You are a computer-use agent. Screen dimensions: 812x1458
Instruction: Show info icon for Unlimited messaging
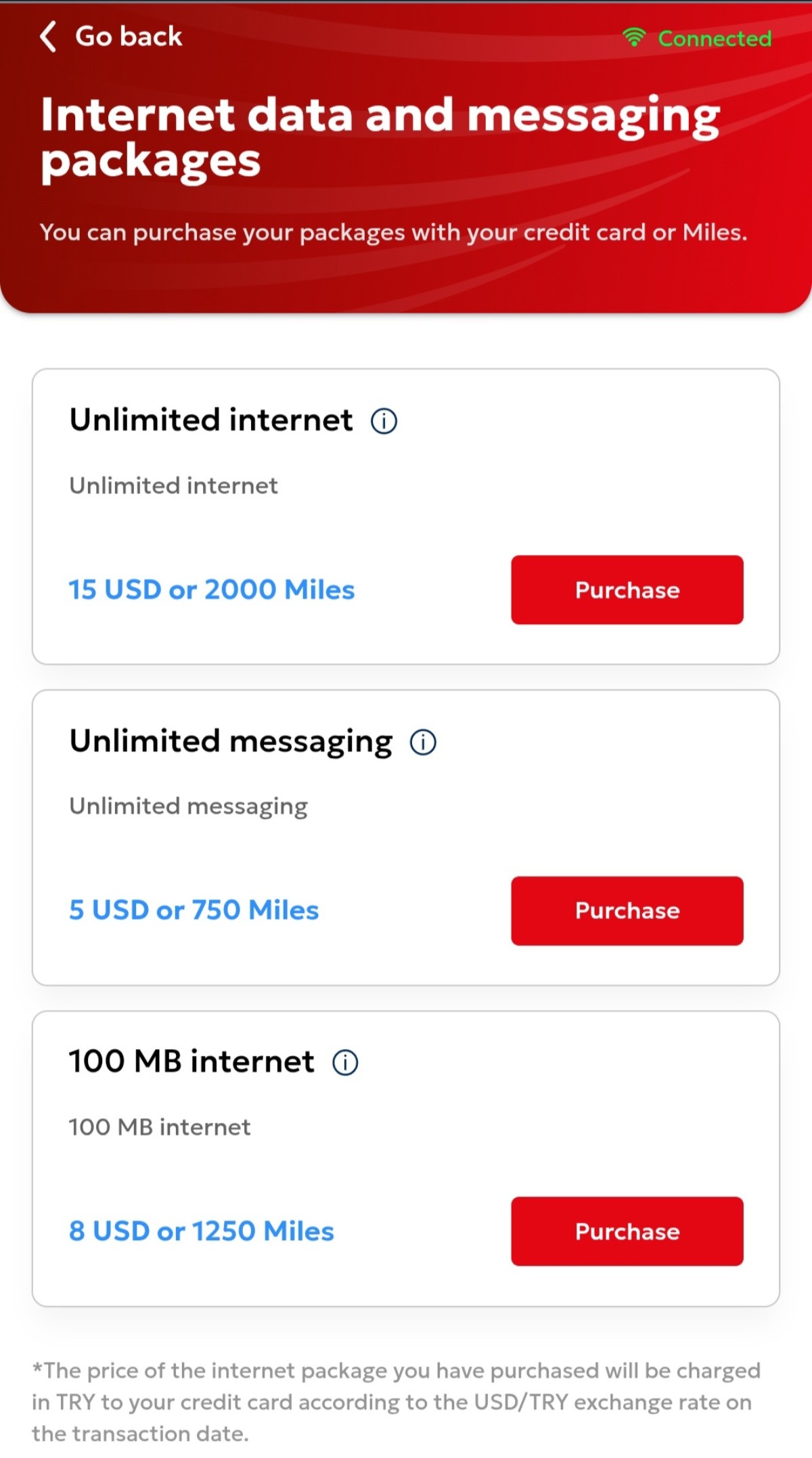pyautogui.click(x=423, y=742)
